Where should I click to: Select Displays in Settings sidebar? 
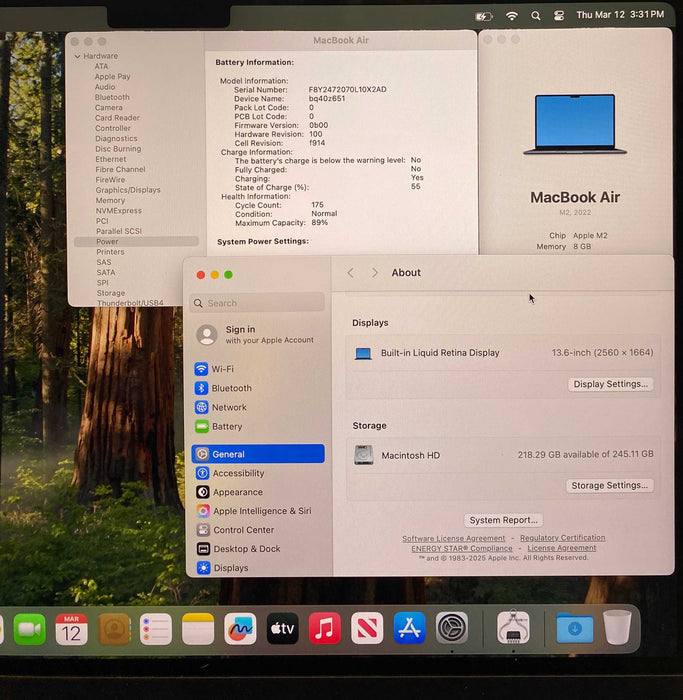coord(258,568)
